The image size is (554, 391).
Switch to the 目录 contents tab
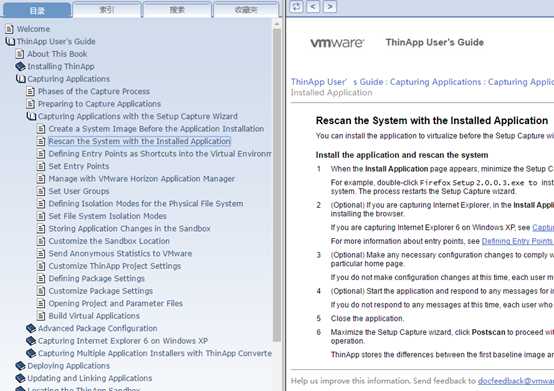click(37, 10)
